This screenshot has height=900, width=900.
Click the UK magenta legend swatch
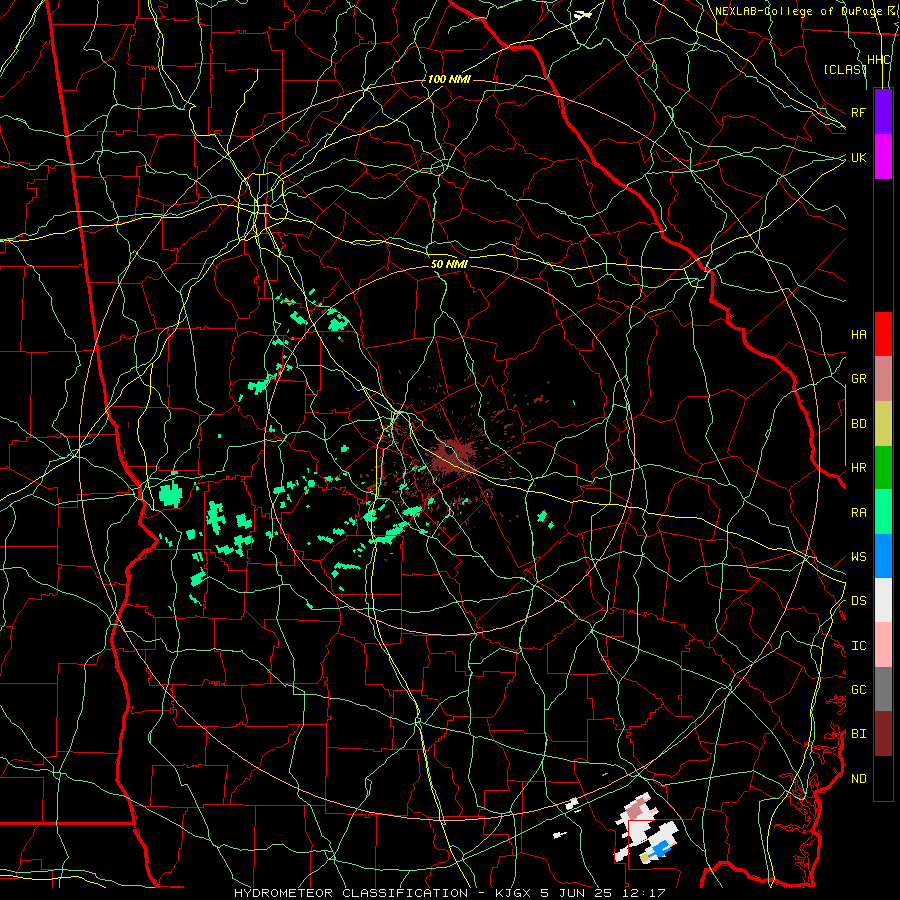coord(883,157)
